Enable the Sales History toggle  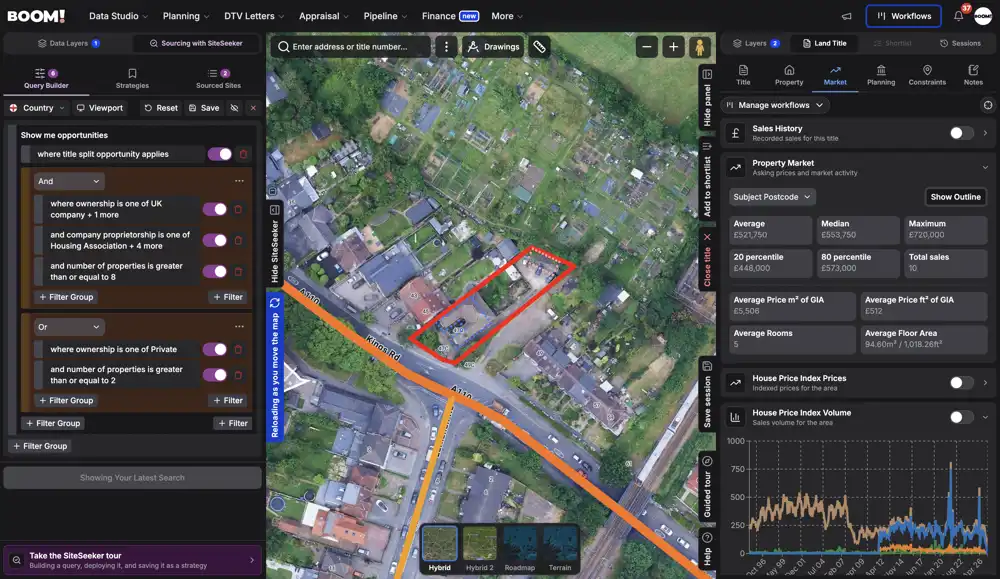pyautogui.click(x=960, y=133)
